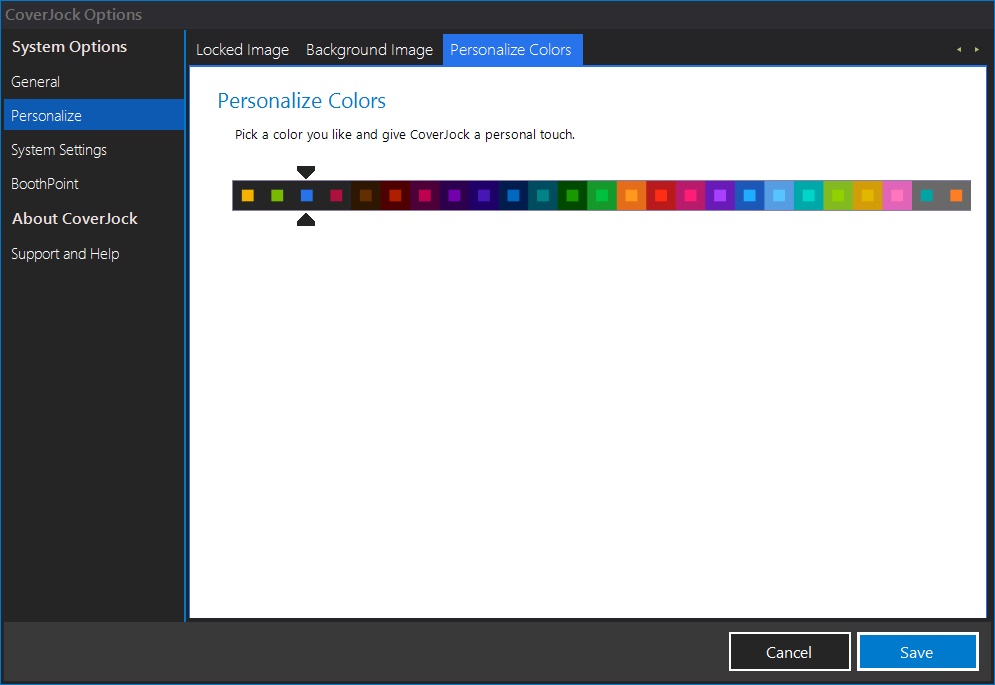Screen dimensions: 995x685
Task: Open Personalize in the sidebar
Action: (94, 116)
